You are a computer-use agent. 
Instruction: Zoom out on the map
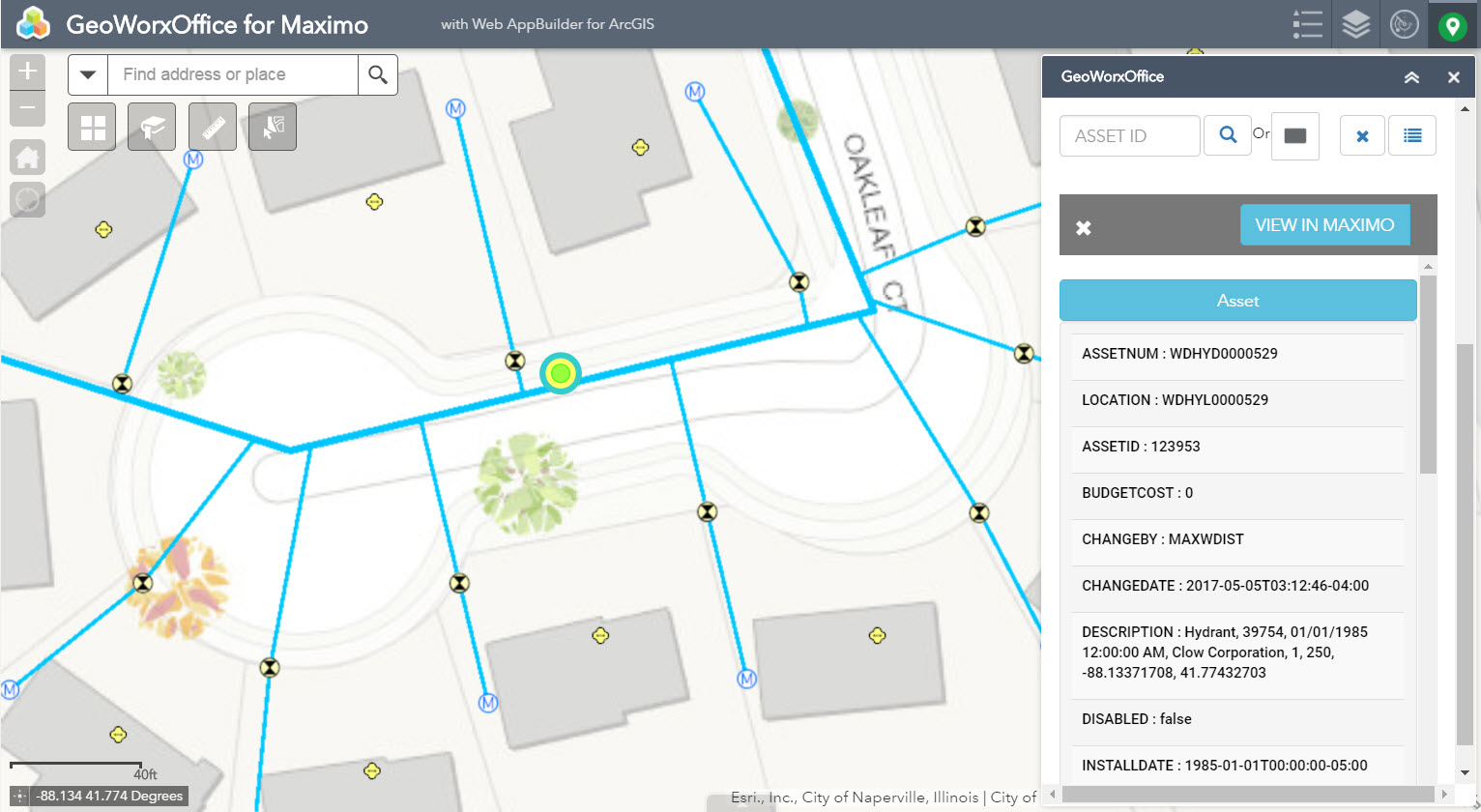point(27,107)
